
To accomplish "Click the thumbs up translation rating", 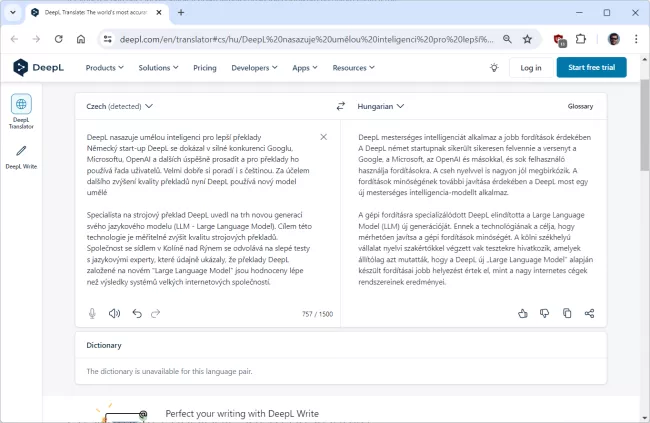I will (523, 313).
